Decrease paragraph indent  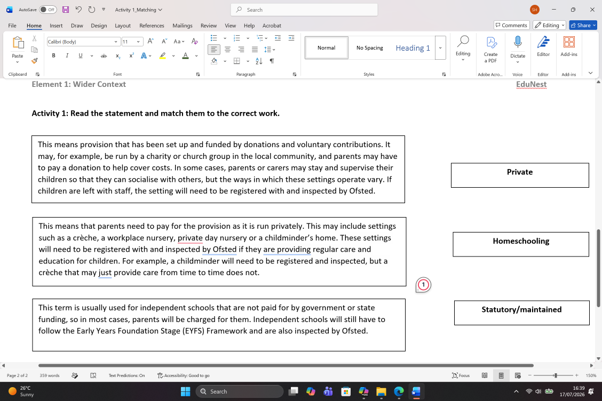(x=278, y=38)
